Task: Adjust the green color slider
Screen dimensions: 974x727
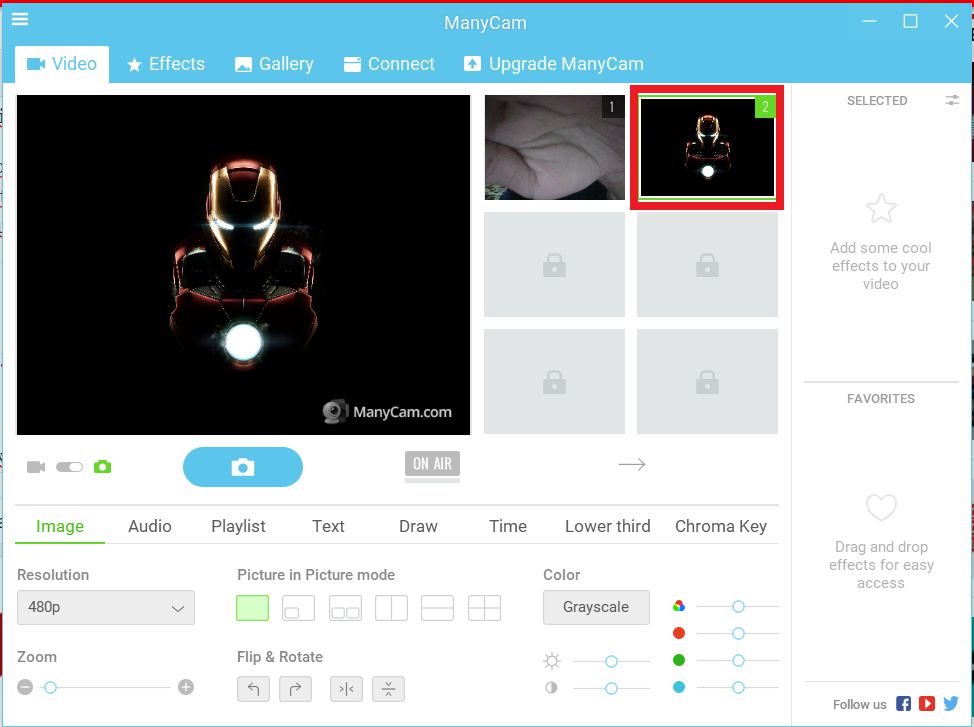Action: [738, 660]
